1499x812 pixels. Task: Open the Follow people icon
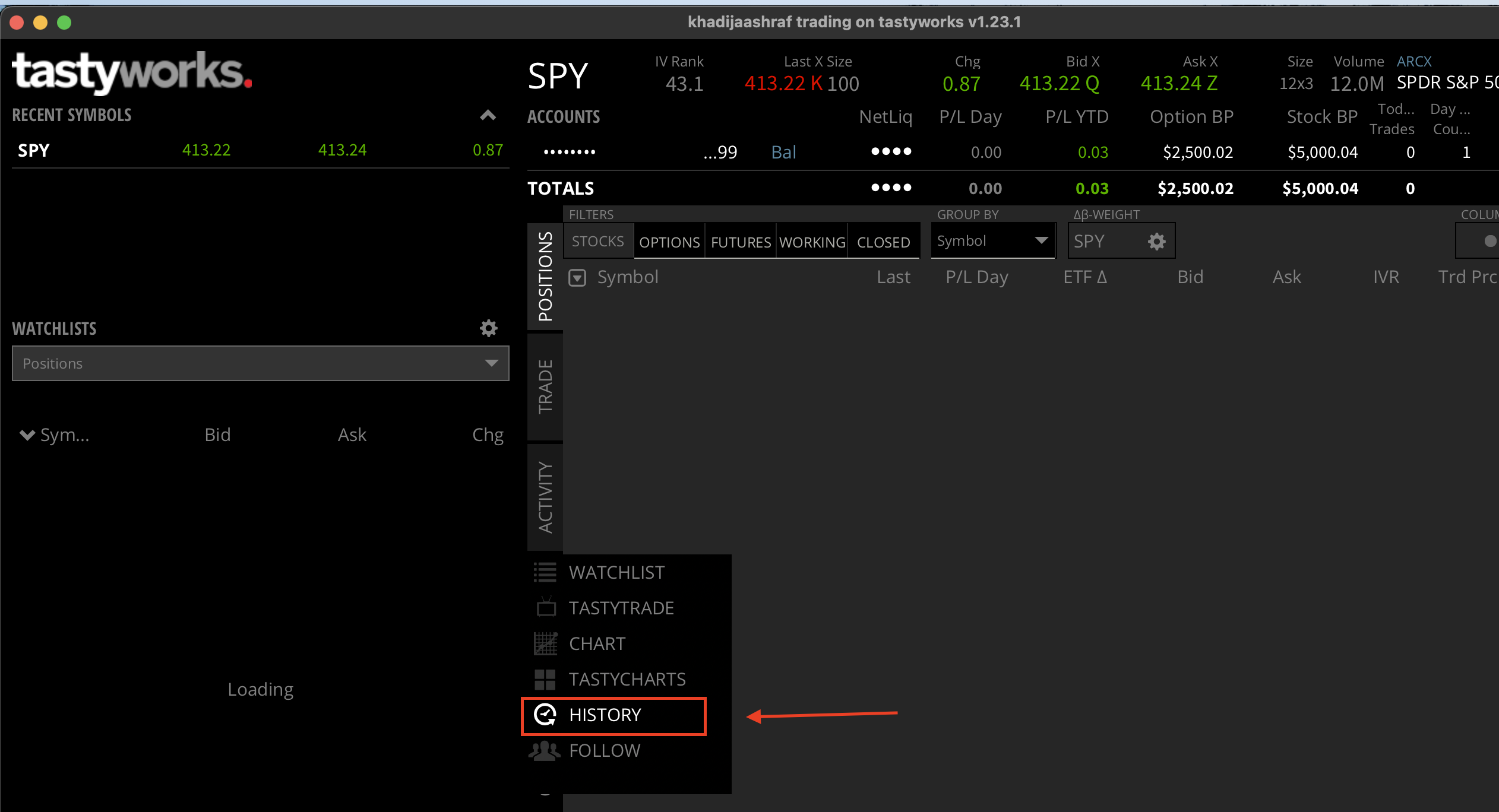point(544,751)
